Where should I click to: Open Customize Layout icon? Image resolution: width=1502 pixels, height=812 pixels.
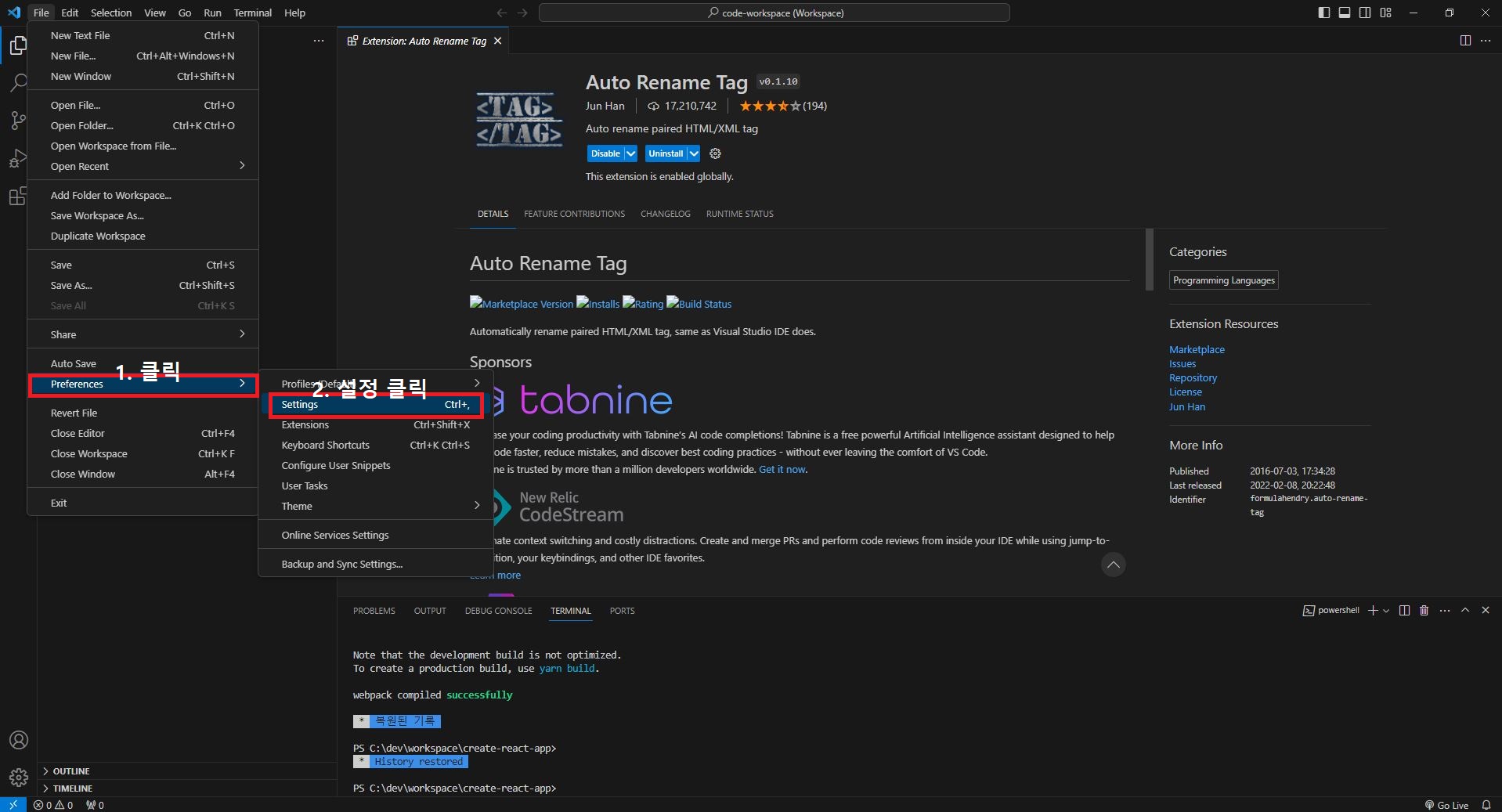point(1385,13)
